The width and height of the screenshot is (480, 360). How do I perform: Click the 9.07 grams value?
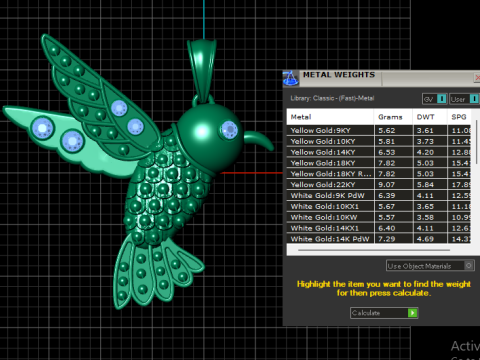387,185
